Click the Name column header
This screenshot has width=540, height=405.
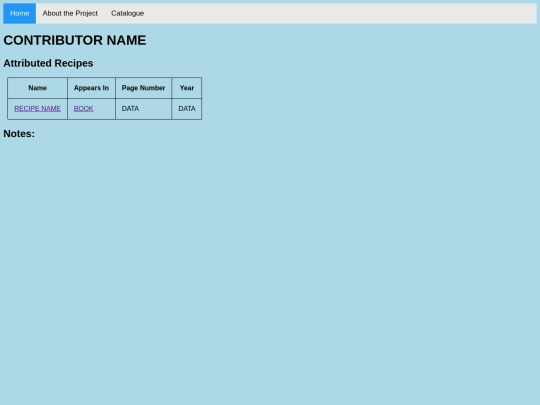[38, 88]
